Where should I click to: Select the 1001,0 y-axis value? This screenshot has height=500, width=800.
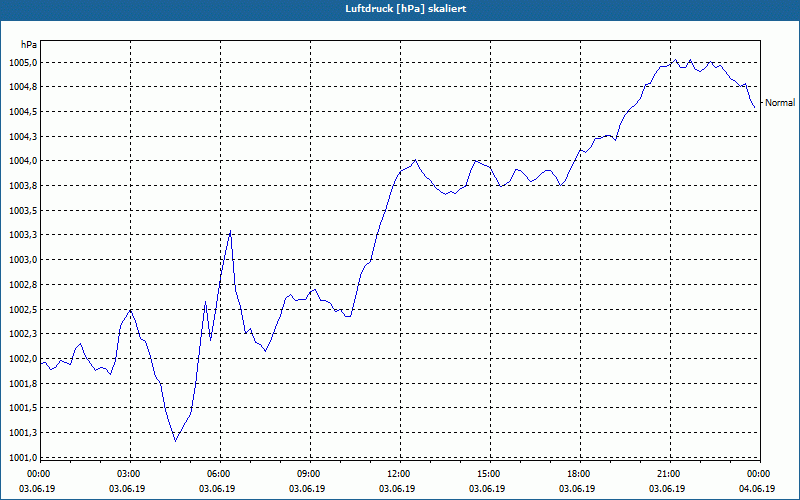point(23,457)
